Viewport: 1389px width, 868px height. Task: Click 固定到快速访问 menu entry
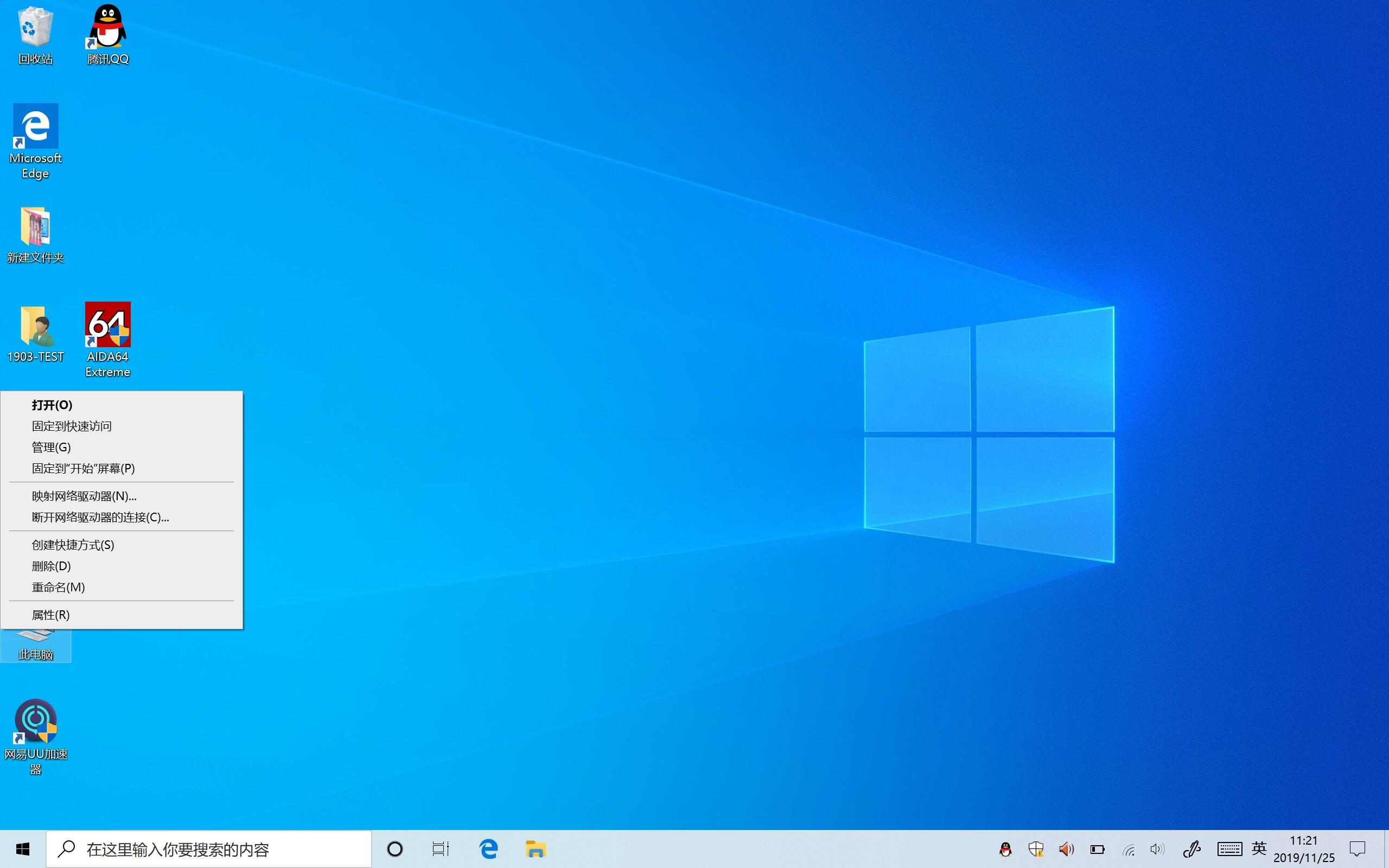pos(72,426)
